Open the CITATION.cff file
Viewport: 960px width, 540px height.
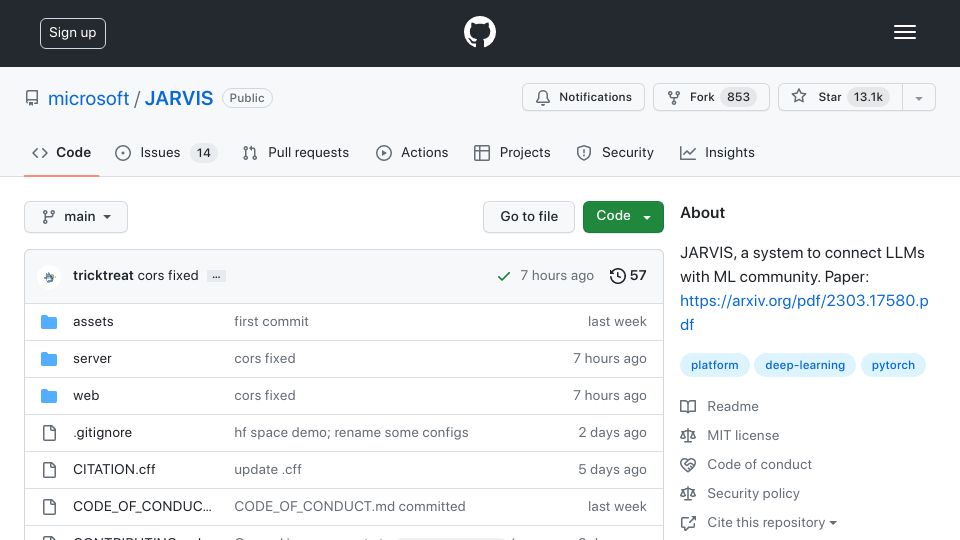(114, 470)
